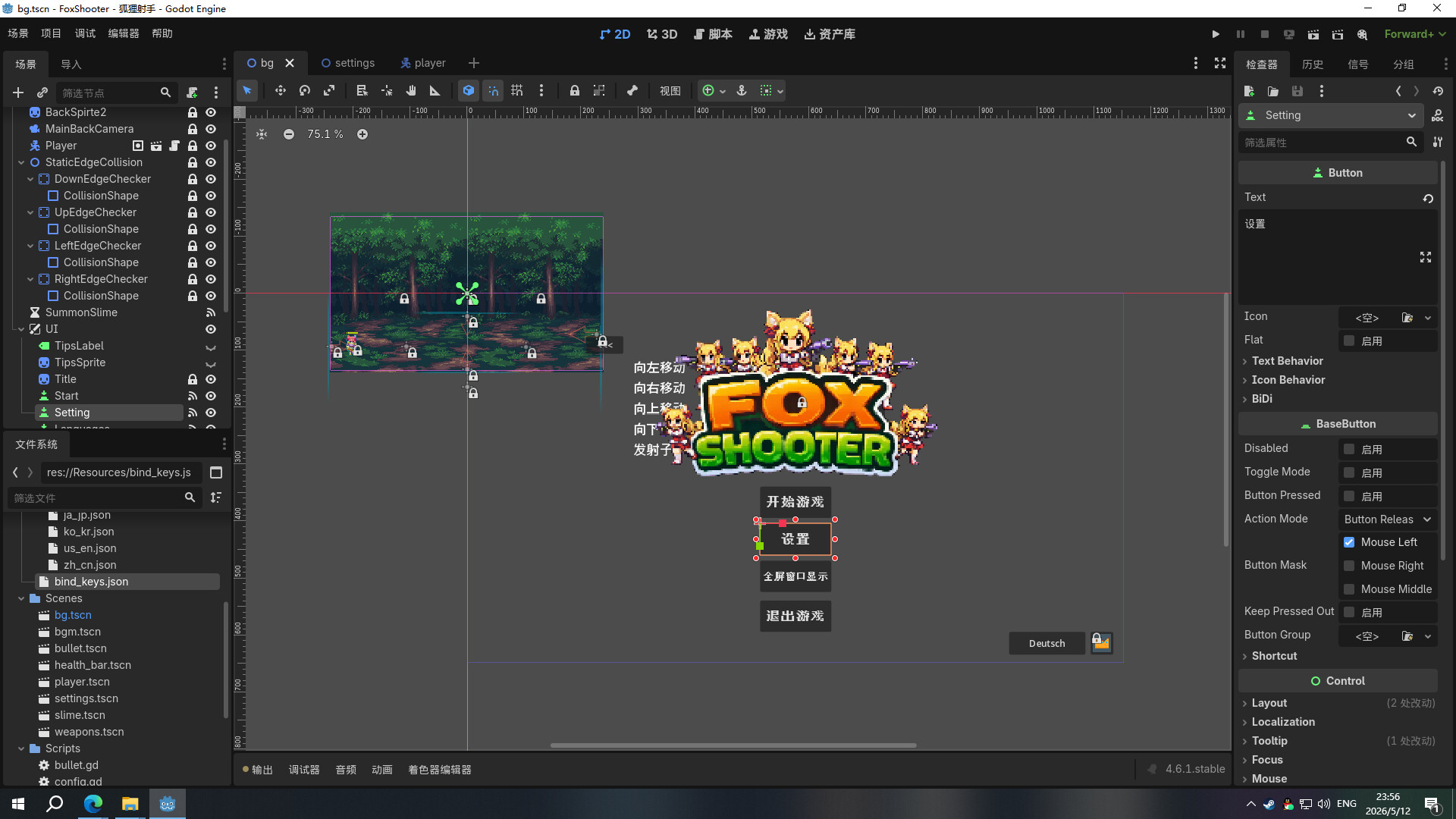The height and width of the screenshot is (819, 1456).
Task: Toggle visibility of the UI node
Action: [211, 329]
